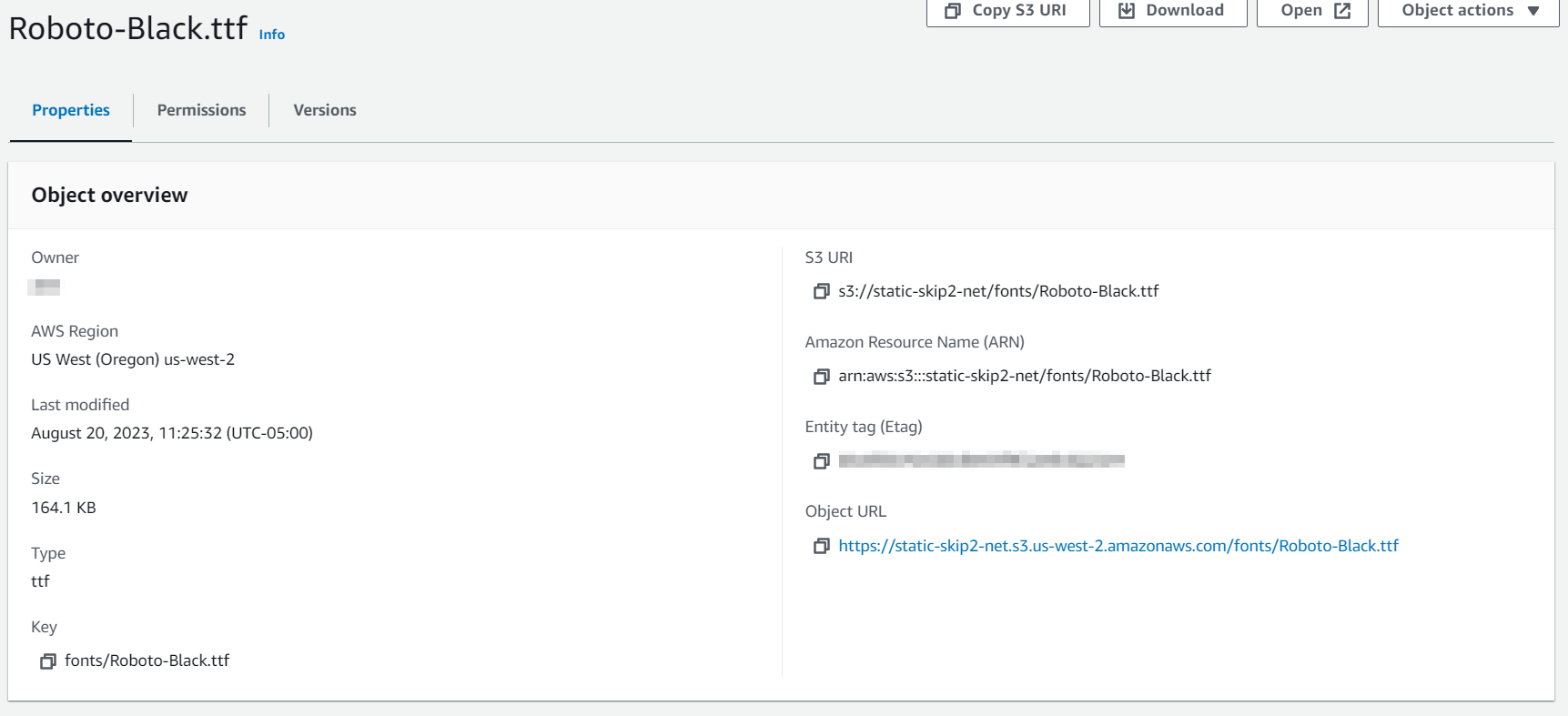The image size is (1568, 716).
Task: Switch to the Versions tab
Action: pyautogui.click(x=325, y=110)
